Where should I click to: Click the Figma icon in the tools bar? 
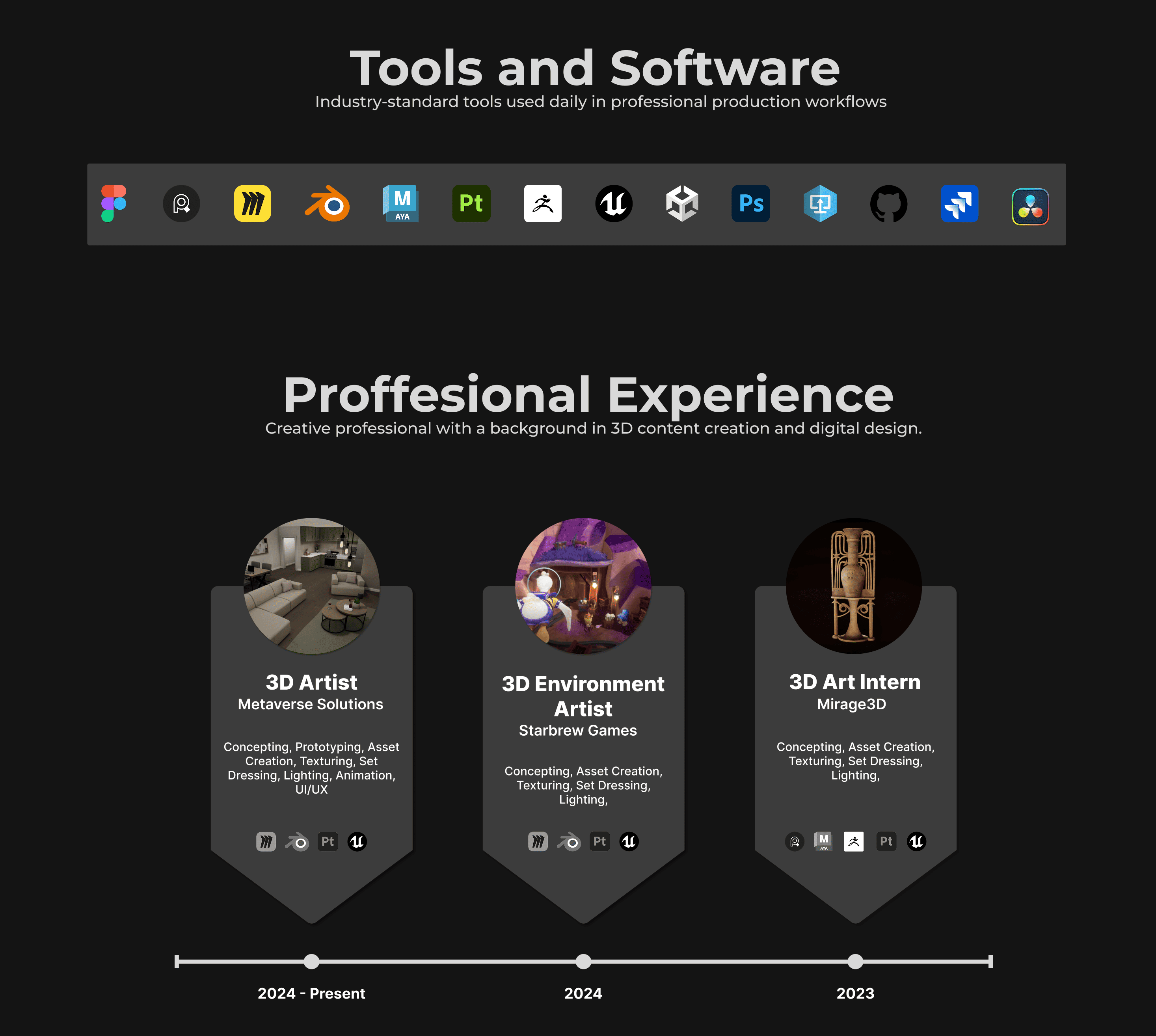(x=113, y=203)
